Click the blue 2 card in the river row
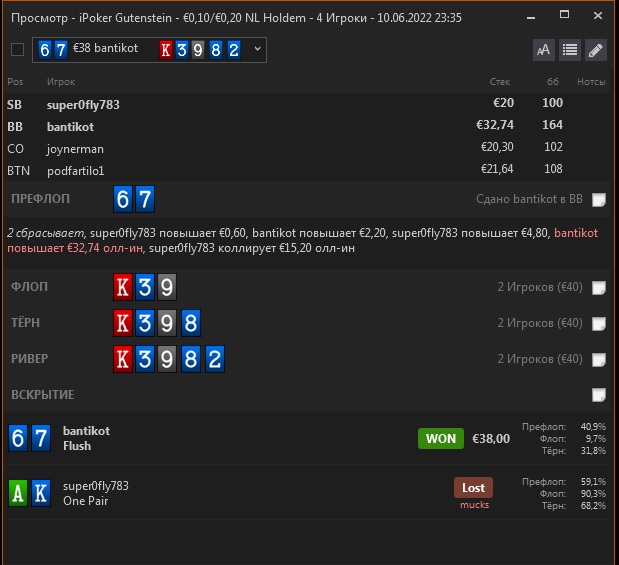619x565 pixels. click(x=215, y=359)
